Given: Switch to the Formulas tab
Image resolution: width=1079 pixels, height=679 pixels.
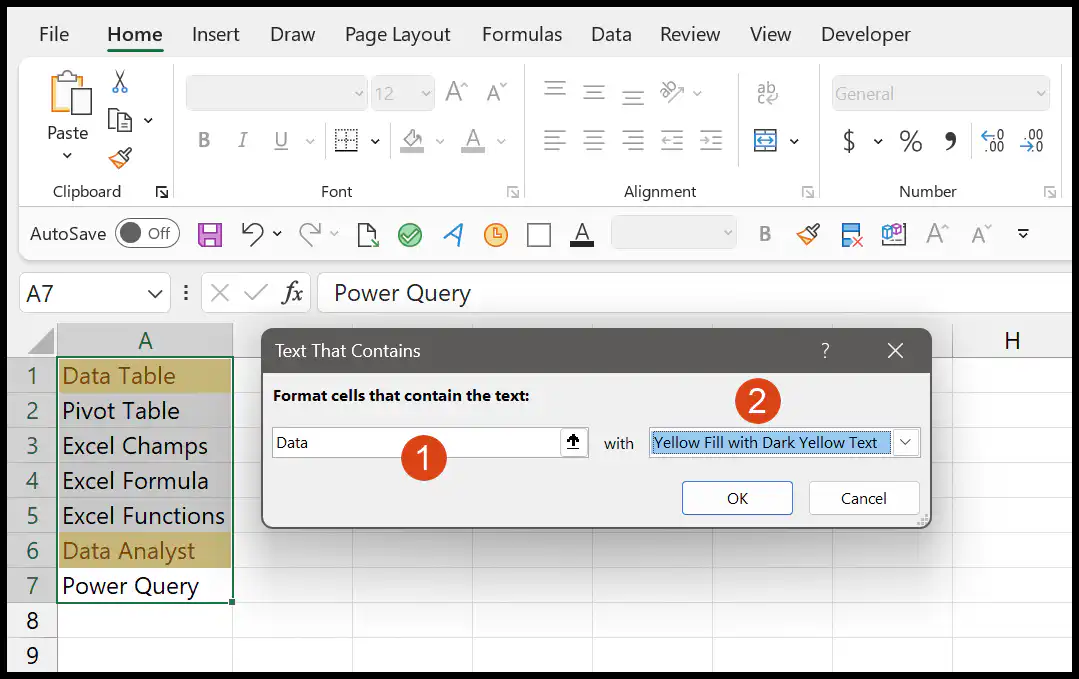Looking at the screenshot, I should click(522, 34).
